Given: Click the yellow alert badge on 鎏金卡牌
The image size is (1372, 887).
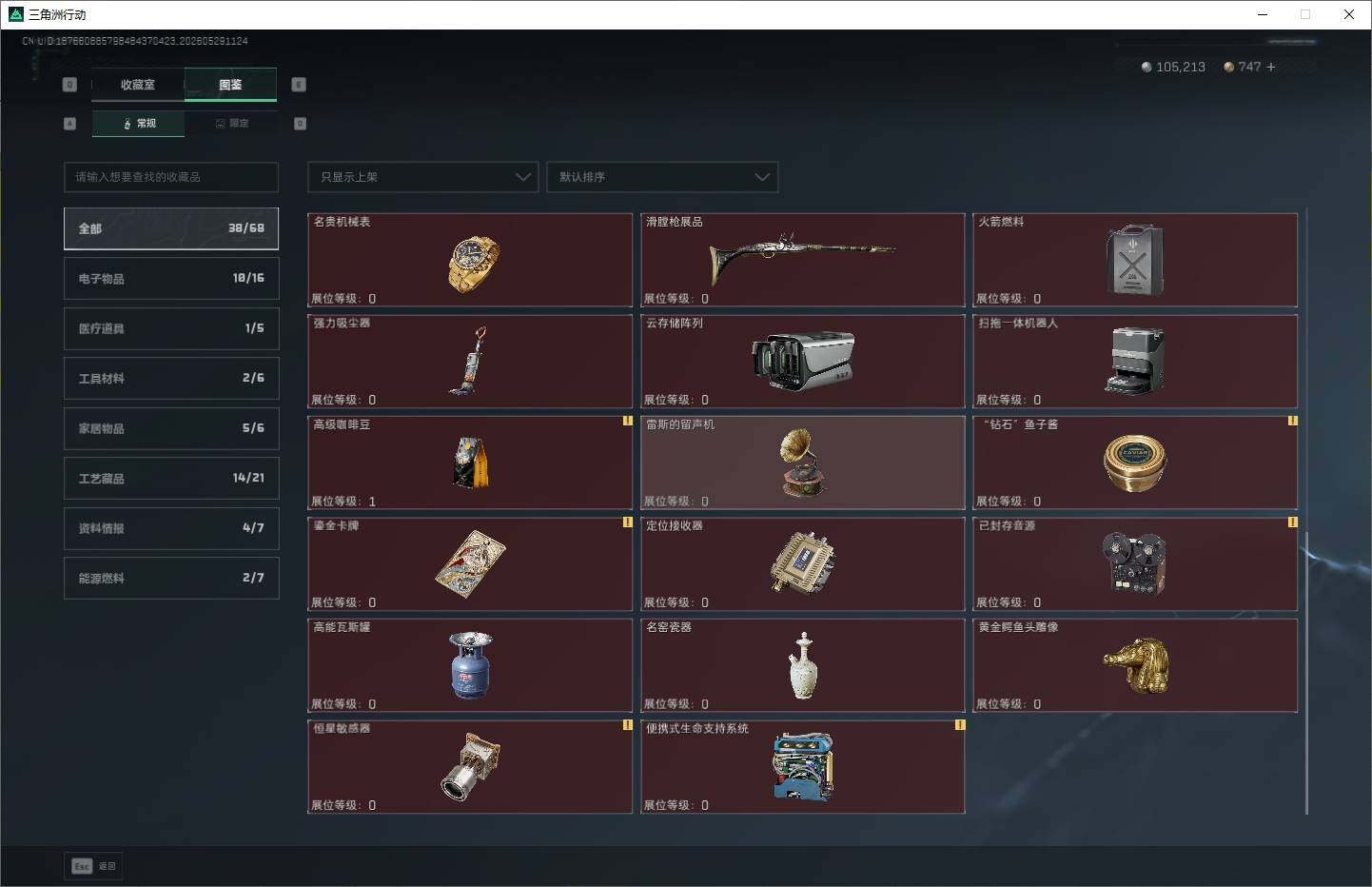Looking at the screenshot, I should [627, 522].
